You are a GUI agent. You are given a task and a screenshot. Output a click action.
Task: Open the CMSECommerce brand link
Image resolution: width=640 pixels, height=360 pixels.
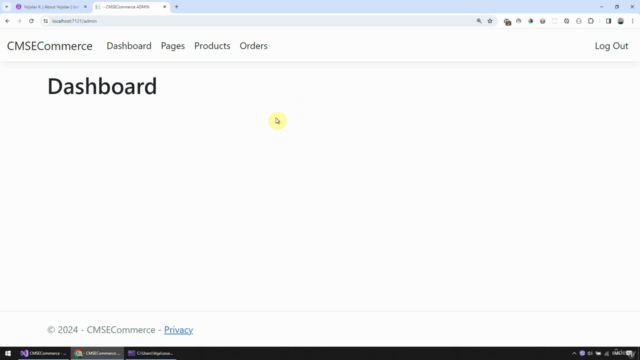pos(49,46)
